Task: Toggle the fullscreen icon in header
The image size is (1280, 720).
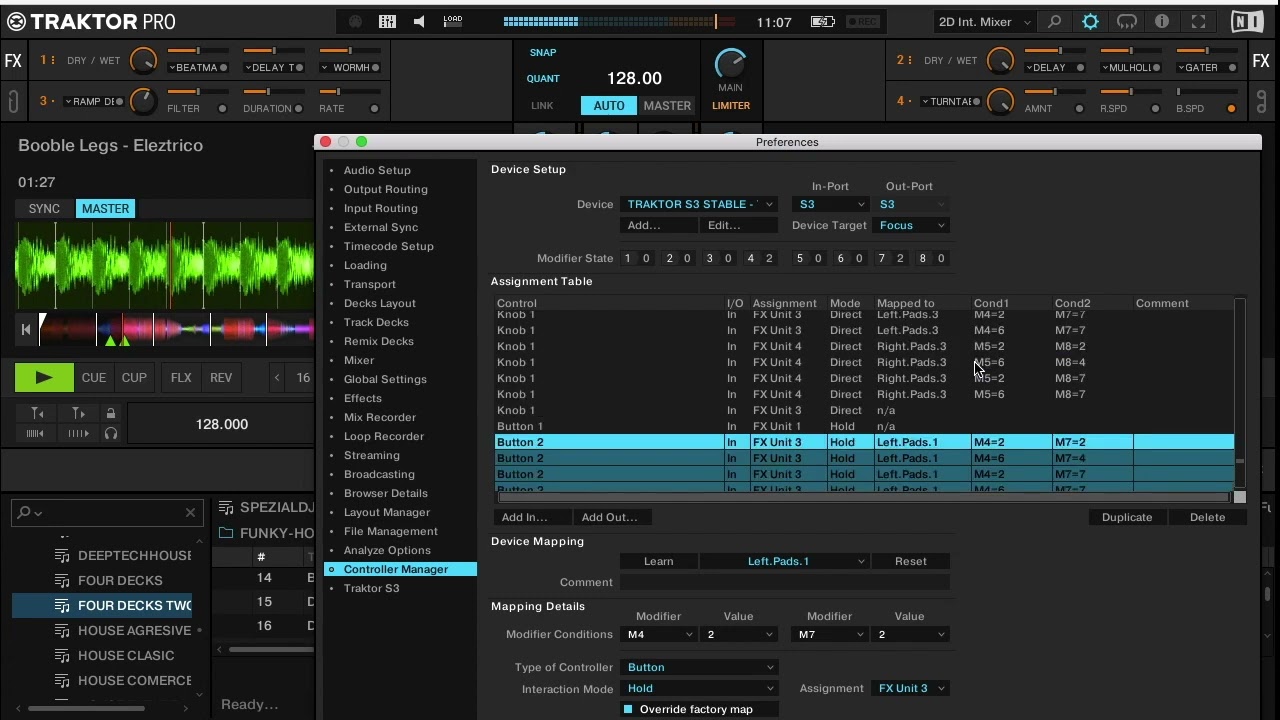Action: [1198, 22]
